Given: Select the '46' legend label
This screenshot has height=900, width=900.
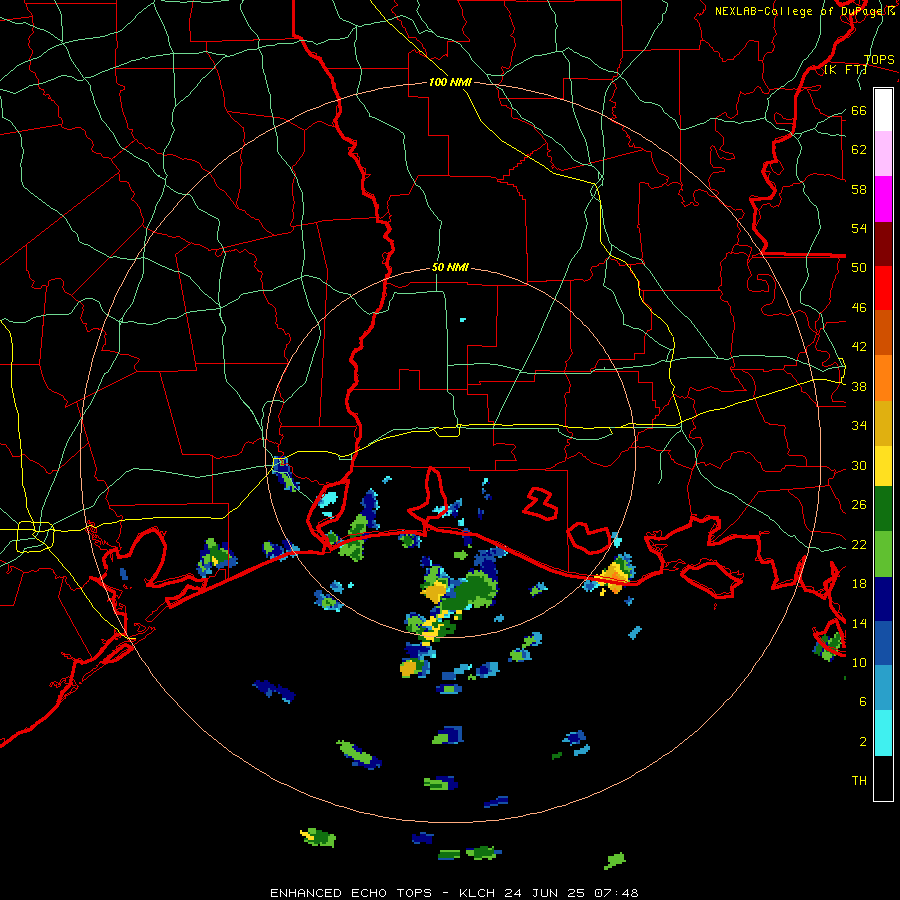Looking at the screenshot, I should coord(859,308).
